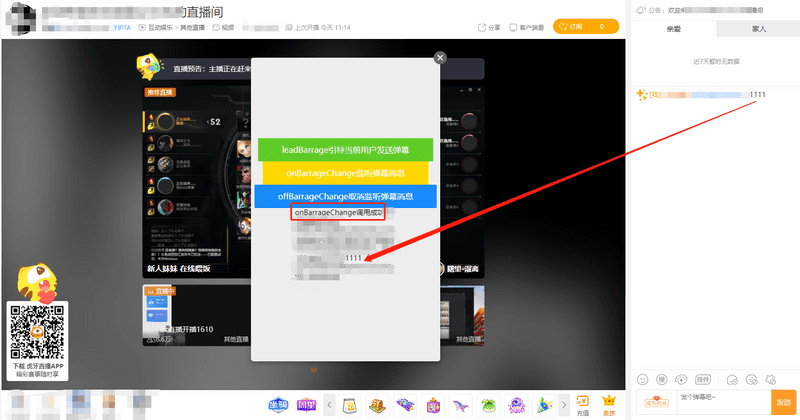The height and width of the screenshot is (420, 800).
Task: Click the yellow onBarrageChange listen button
Action: 345,173
